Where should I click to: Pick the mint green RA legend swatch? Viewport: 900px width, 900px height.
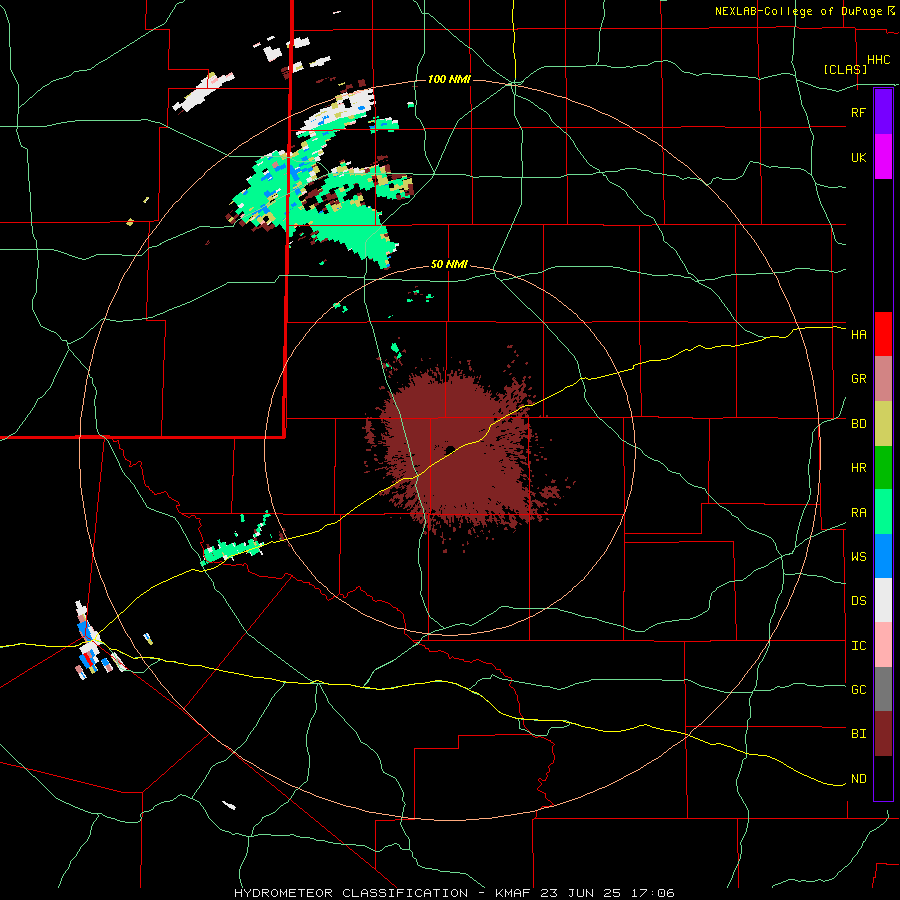pos(883,512)
